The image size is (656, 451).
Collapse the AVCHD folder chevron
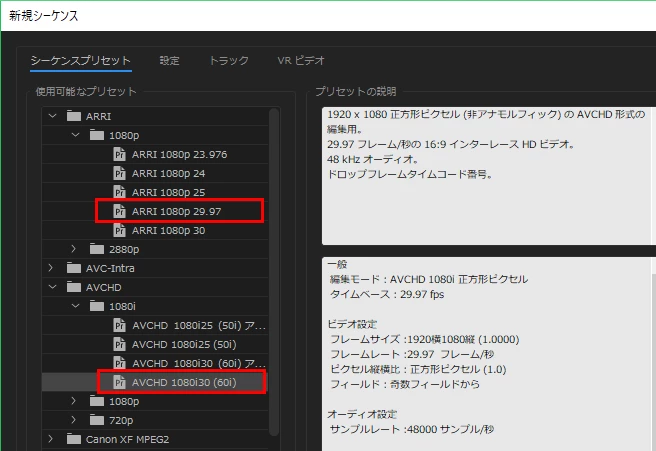coord(52,287)
